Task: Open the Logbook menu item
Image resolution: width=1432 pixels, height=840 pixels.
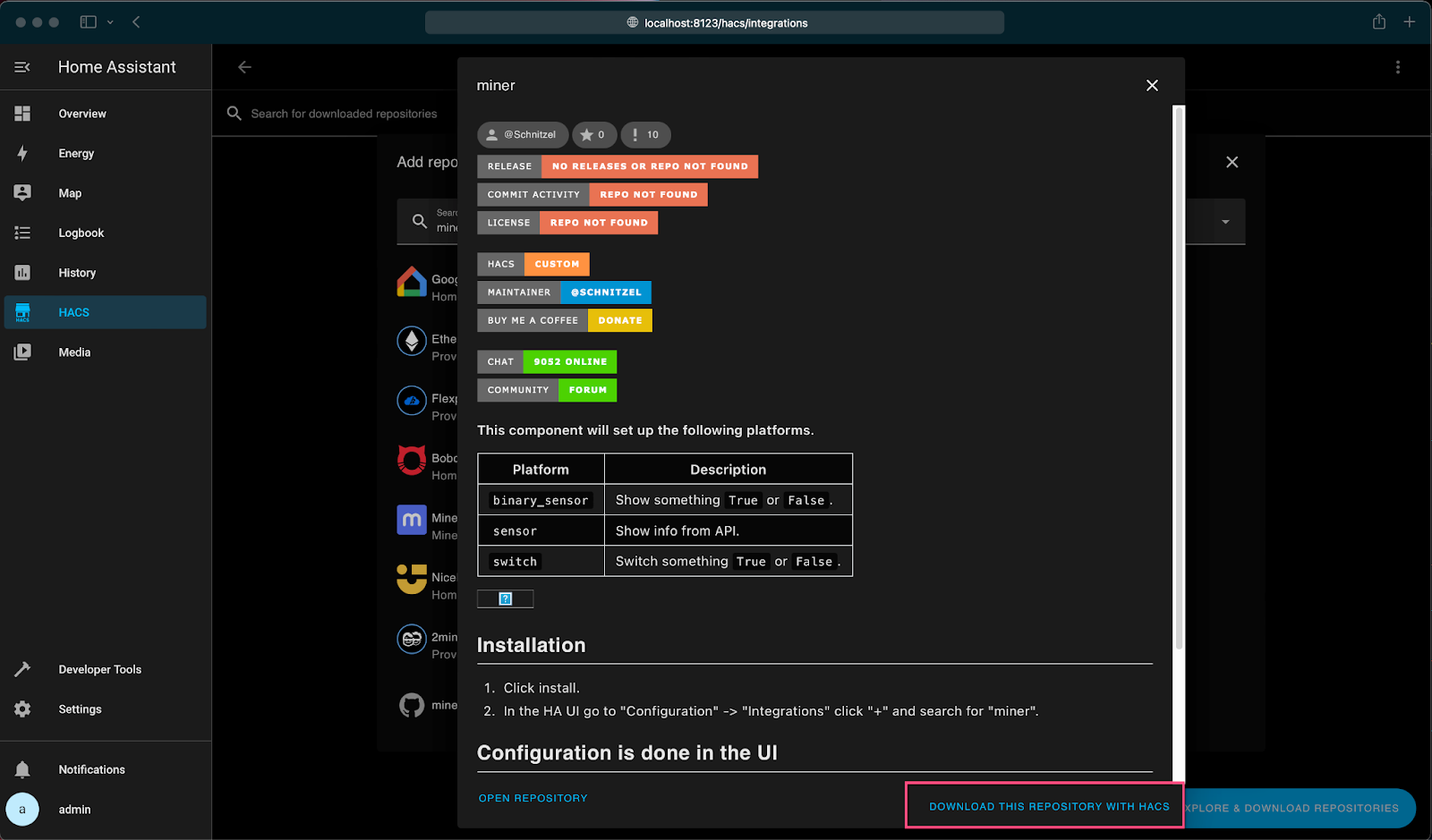Action: point(106,233)
